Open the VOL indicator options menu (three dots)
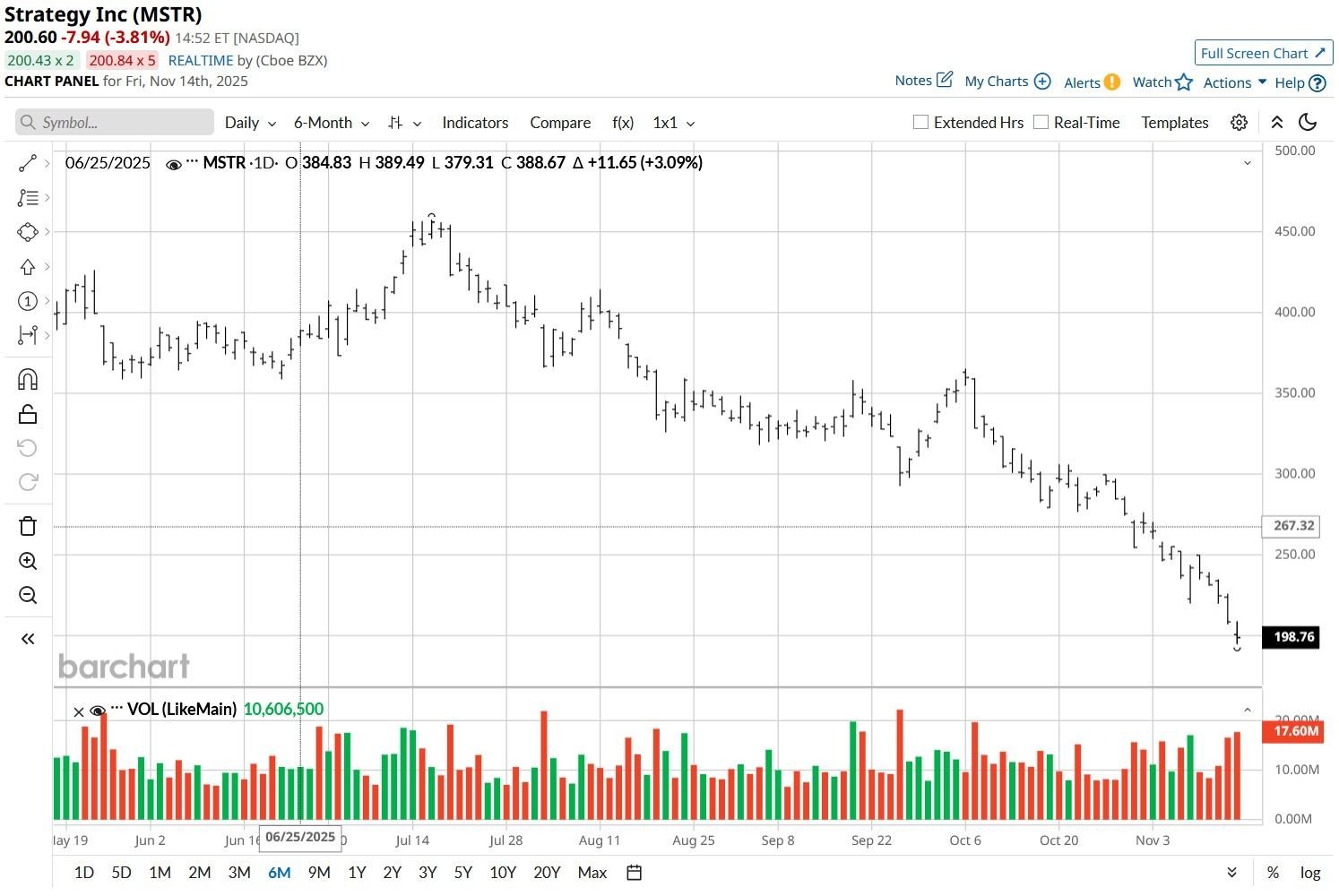 click(116, 709)
